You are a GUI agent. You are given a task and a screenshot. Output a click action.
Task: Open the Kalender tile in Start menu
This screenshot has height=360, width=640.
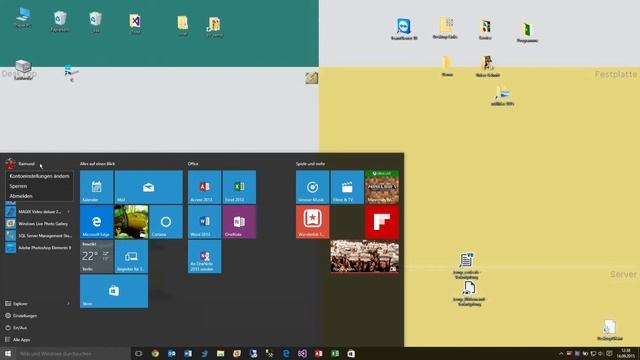click(96, 187)
